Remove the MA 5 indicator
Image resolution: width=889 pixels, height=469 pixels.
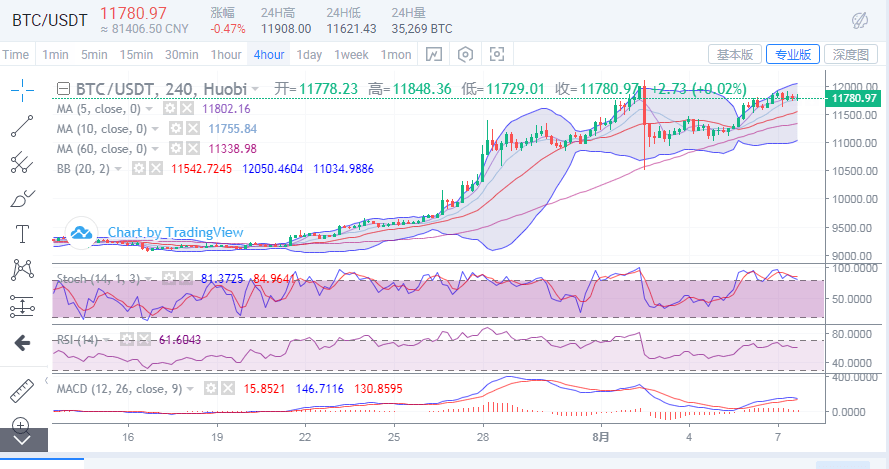(x=187, y=108)
